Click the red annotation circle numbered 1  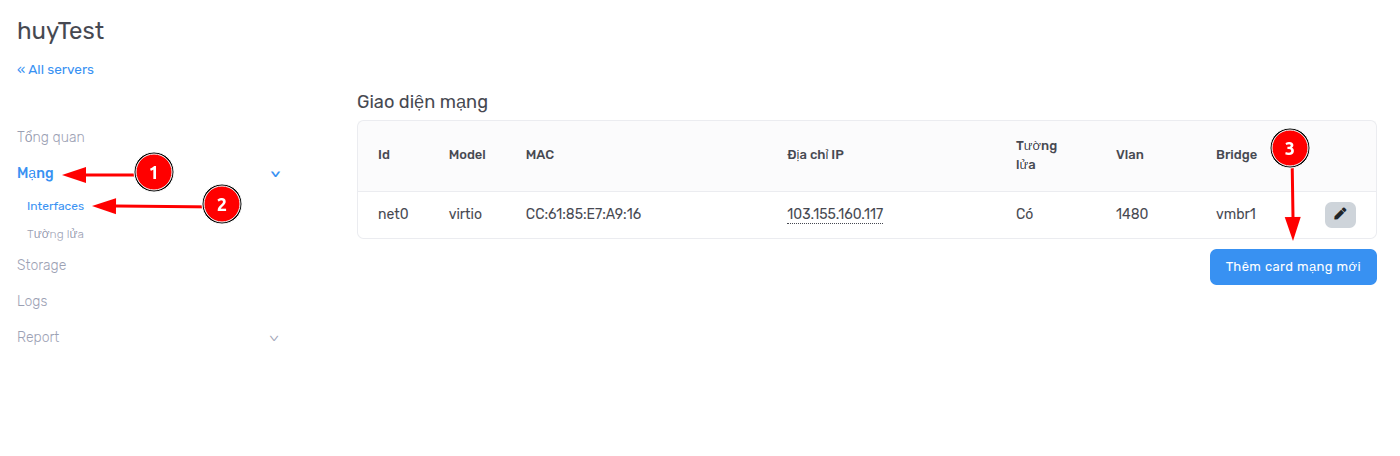coord(153,173)
